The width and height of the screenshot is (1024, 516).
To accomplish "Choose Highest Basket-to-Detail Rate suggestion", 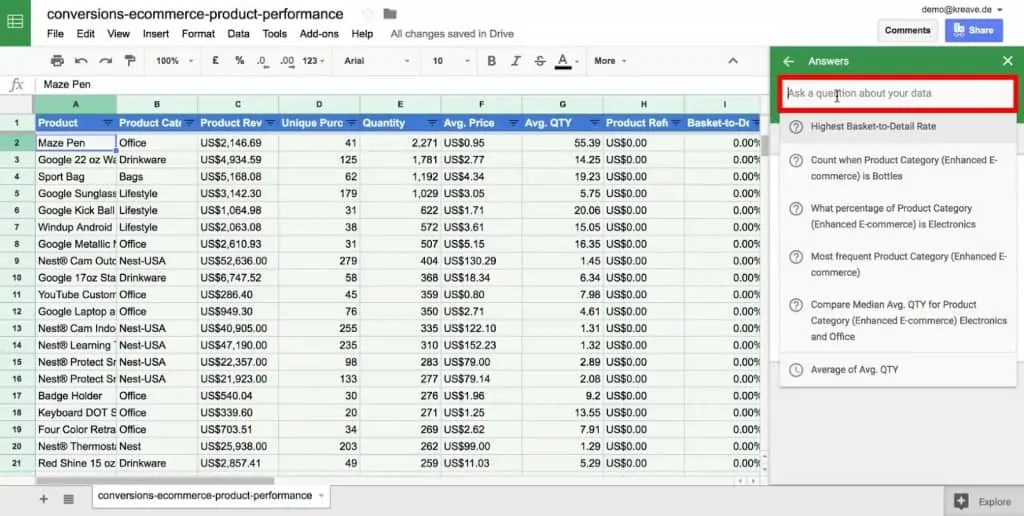I will [x=898, y=127].
